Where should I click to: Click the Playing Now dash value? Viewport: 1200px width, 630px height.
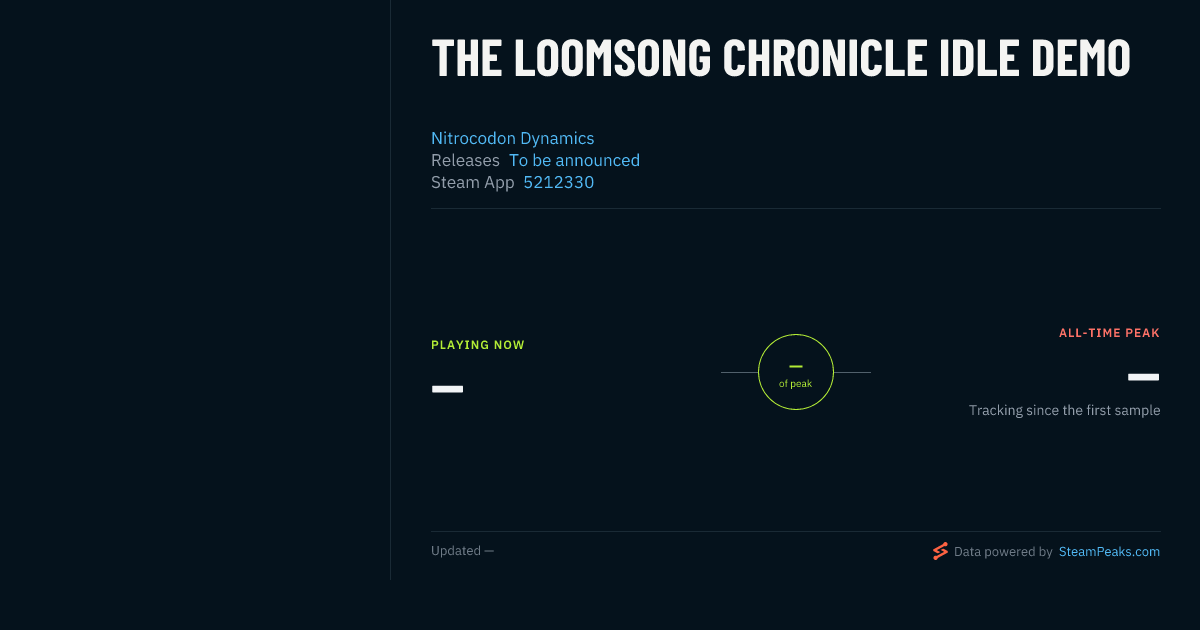click(x=447, y=388)
